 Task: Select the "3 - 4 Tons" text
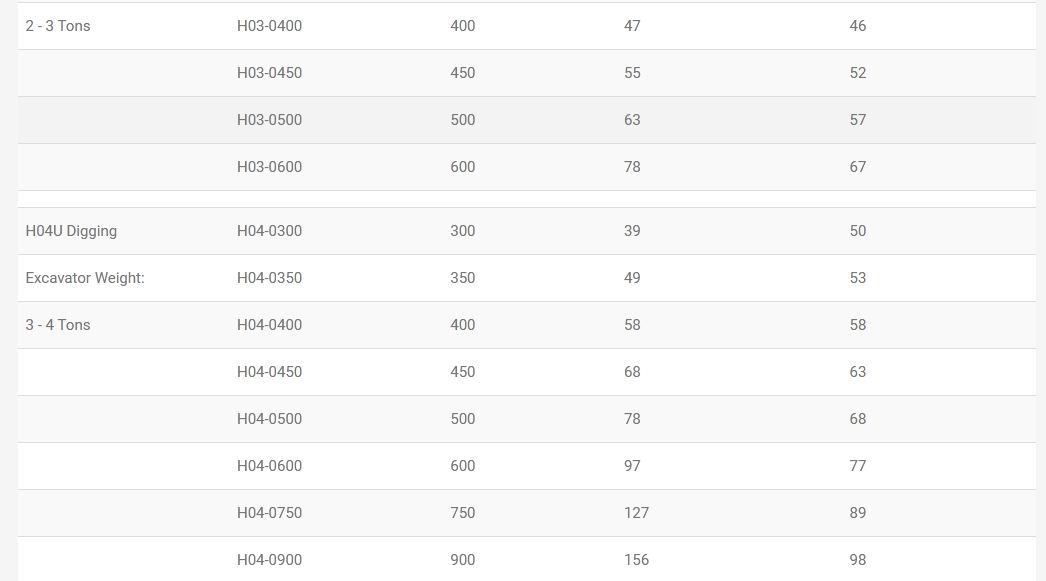58,325
